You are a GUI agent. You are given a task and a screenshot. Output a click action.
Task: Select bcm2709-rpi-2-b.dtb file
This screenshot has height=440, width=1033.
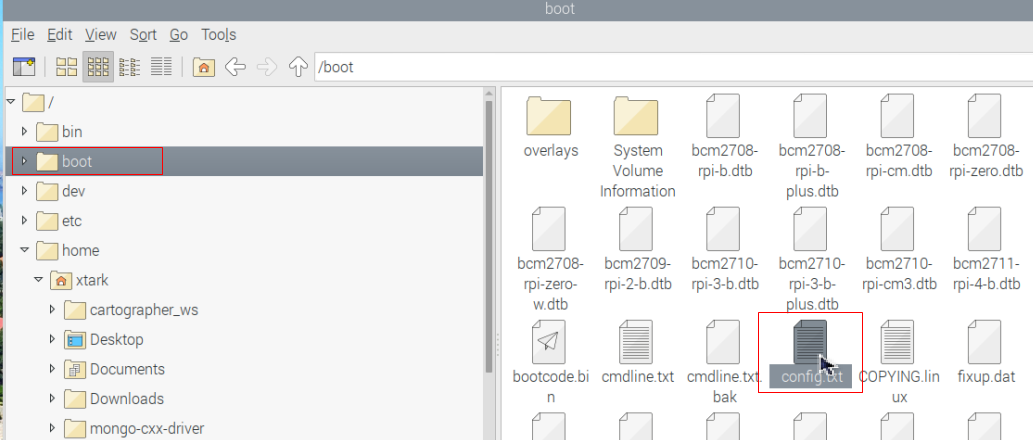click(x=637, y=250)
